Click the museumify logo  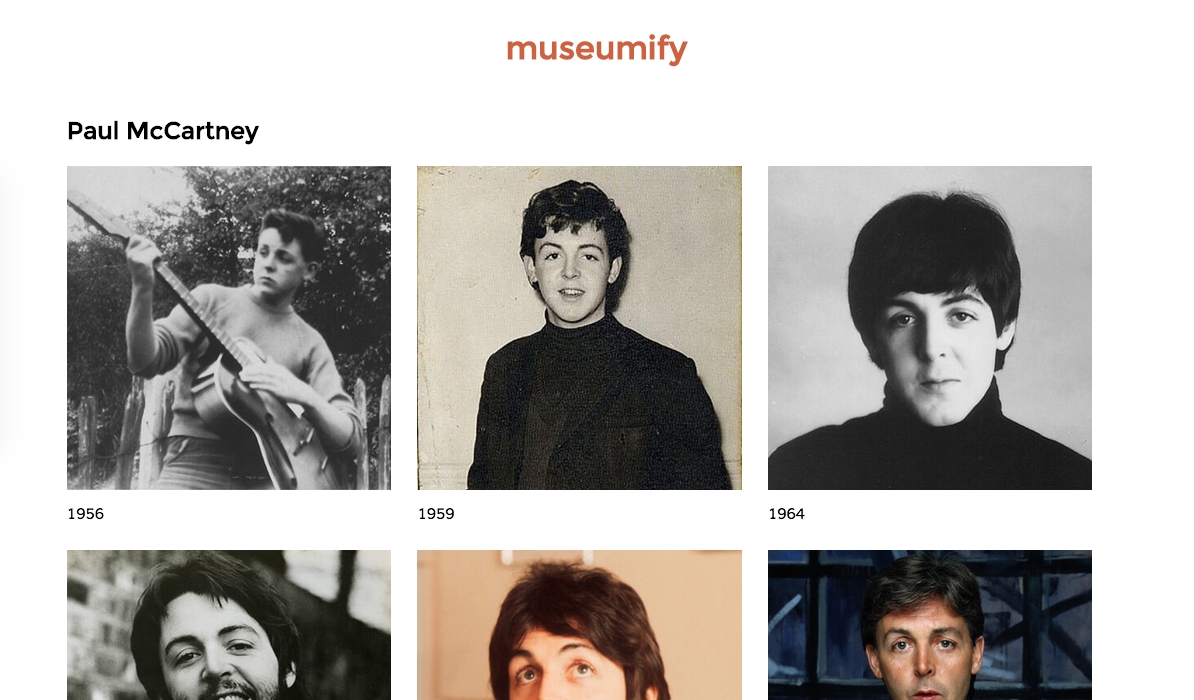tap(597, 50)
